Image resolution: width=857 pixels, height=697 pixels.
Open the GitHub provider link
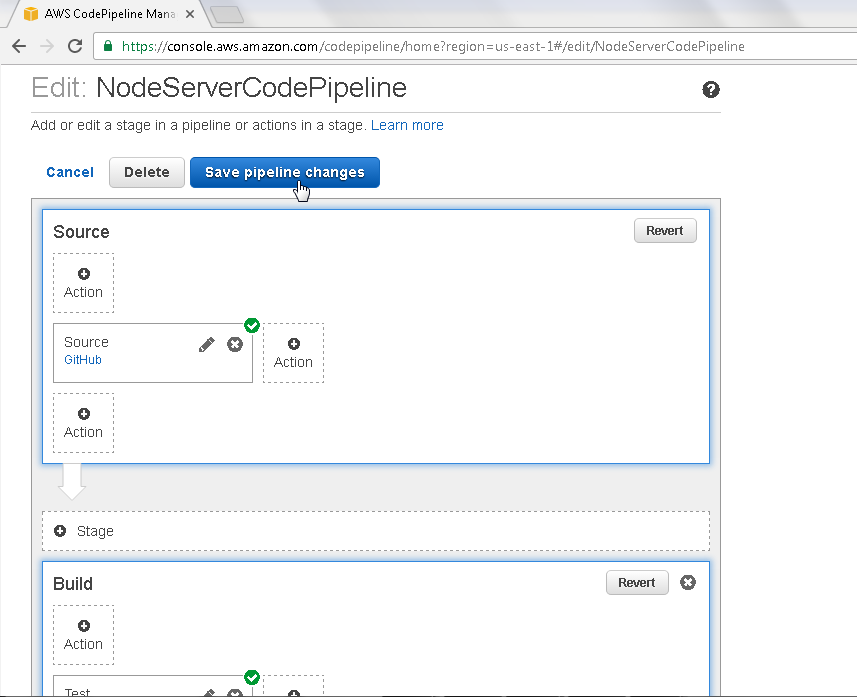point(83,360)
